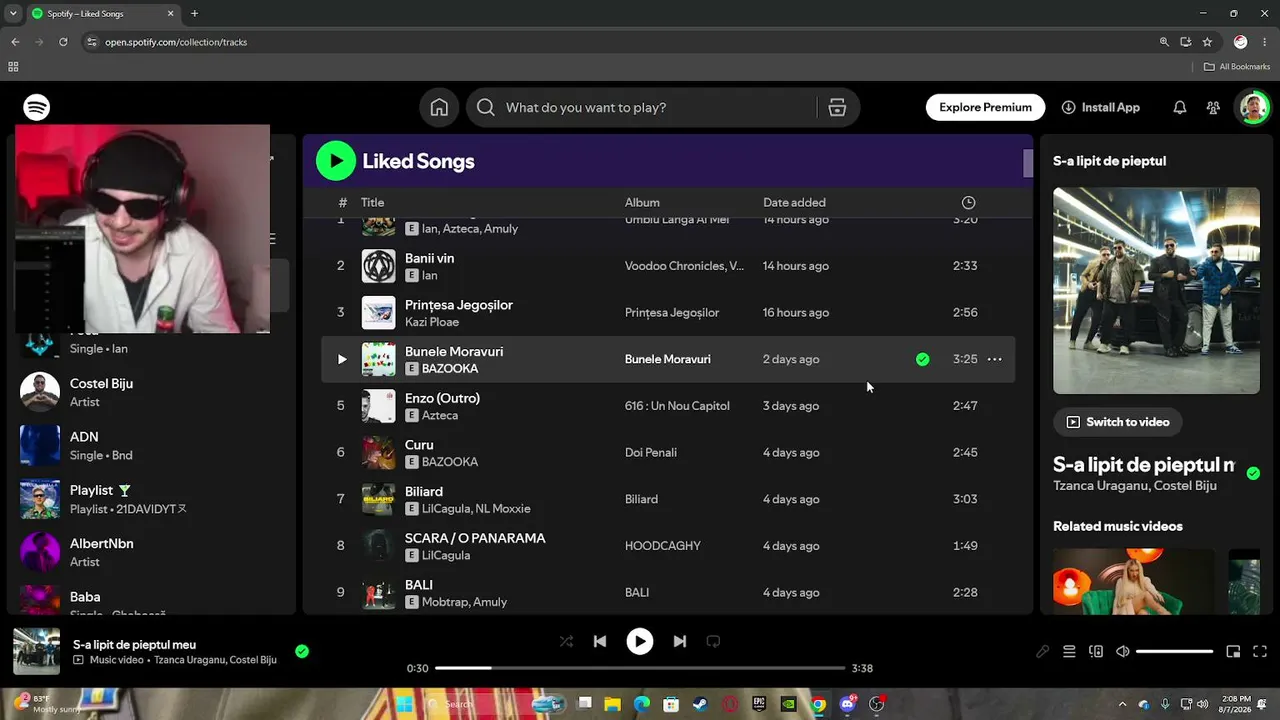Open the notifications bell
Screen dimensions: 1280x720
1180,107
